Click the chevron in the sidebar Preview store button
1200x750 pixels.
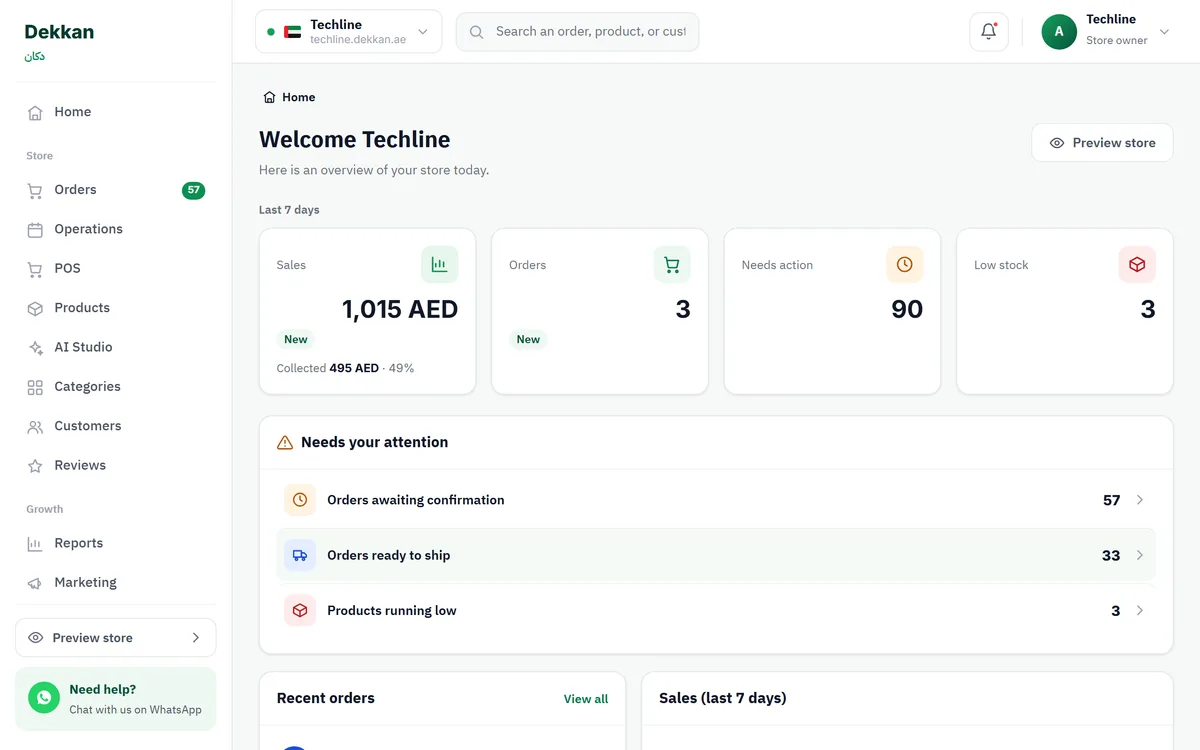point(196,638)
